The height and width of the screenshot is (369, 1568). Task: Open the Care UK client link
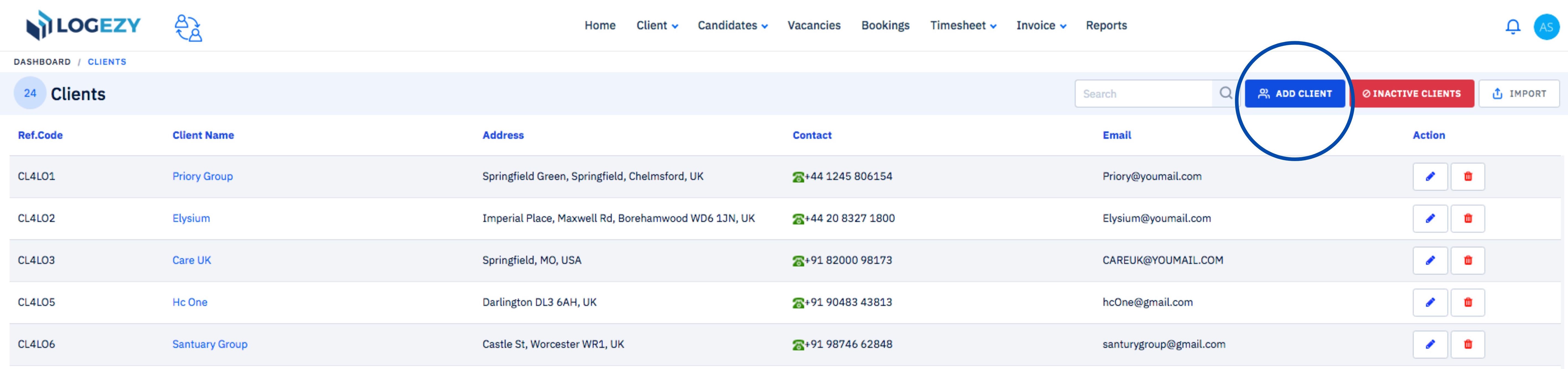pyautogui.click(x=192, y=261)
